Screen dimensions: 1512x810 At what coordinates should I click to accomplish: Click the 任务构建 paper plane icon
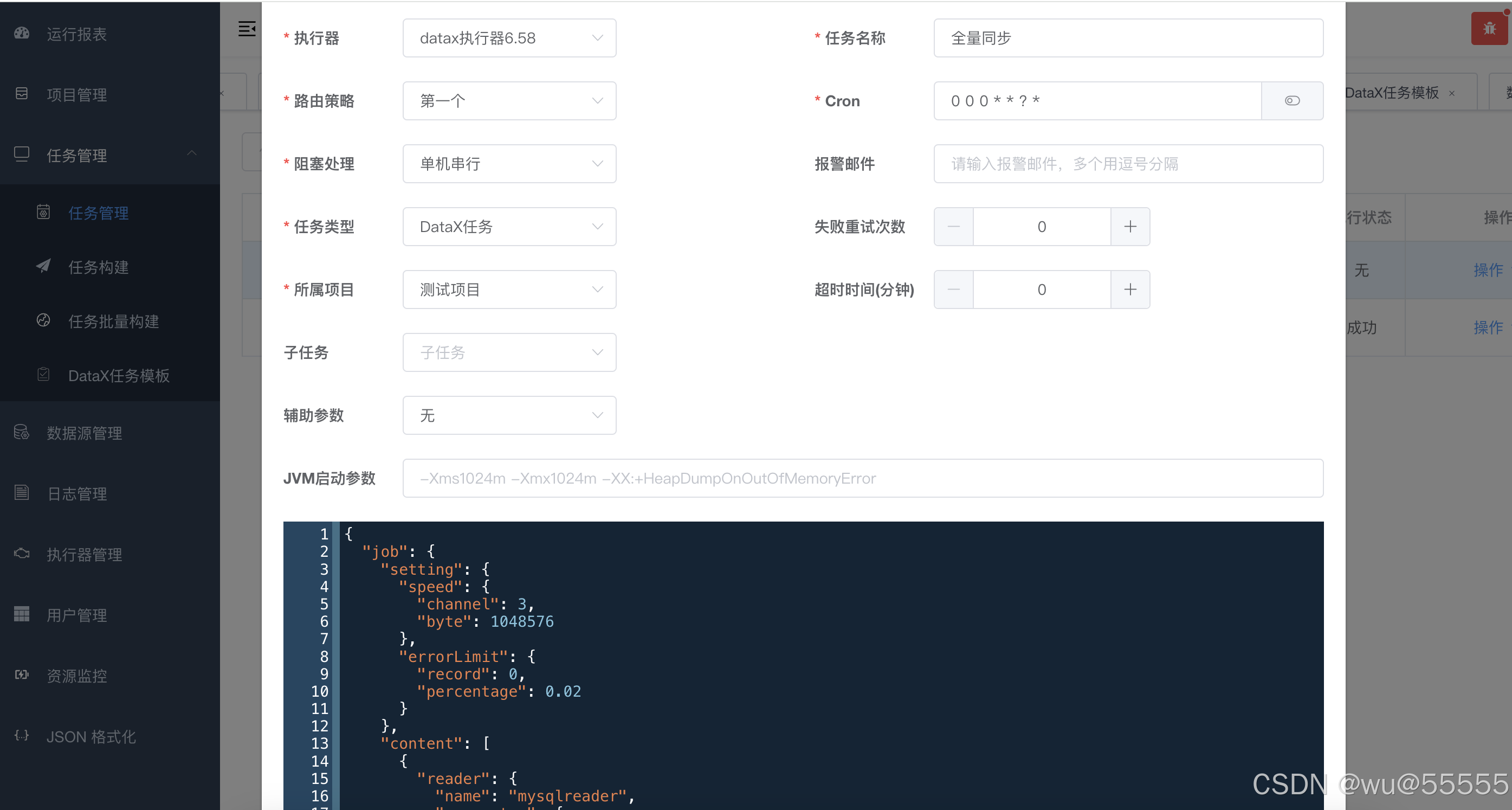43,267
